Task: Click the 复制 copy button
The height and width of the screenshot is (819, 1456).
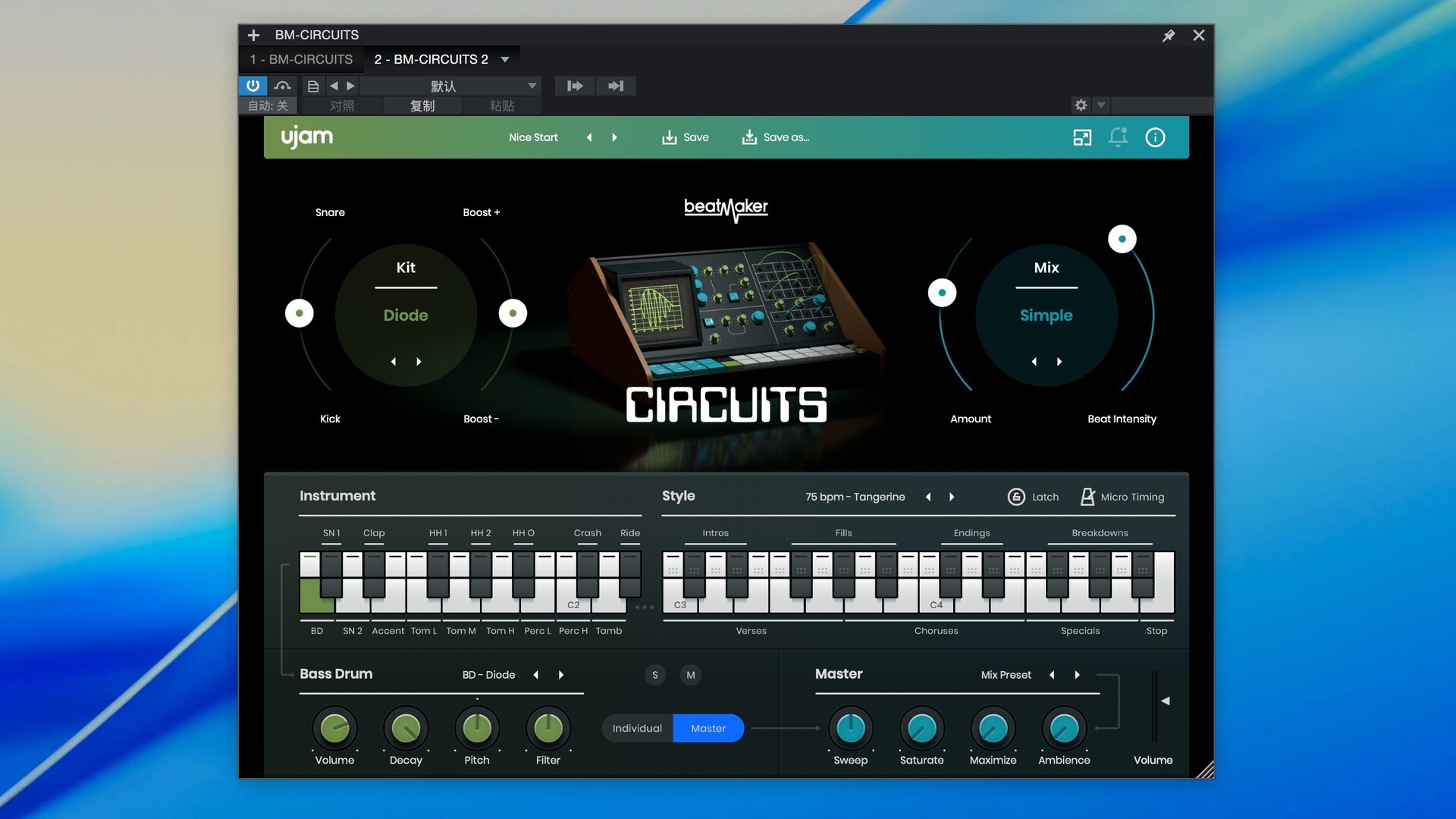Action: point(422,106)
